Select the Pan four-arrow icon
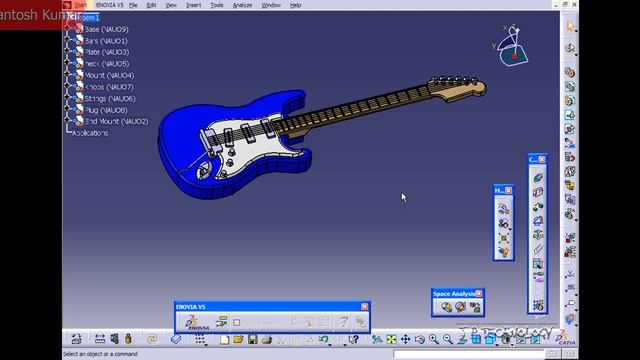Screen dimensions: 640x360 pyautogui.click(x=405, y=339)
